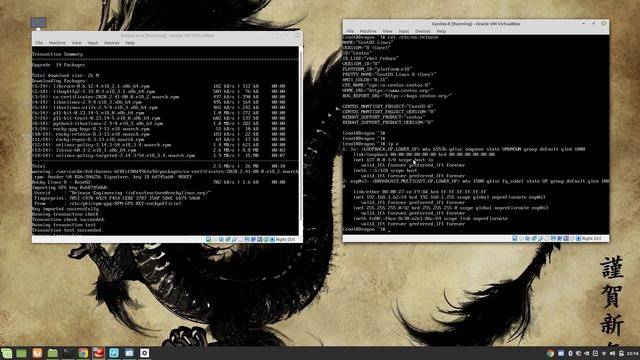Viewport: 640px width, 360px height.
Task: Open Help menu in Centos-8 VM window
Action: pos(441,31)
